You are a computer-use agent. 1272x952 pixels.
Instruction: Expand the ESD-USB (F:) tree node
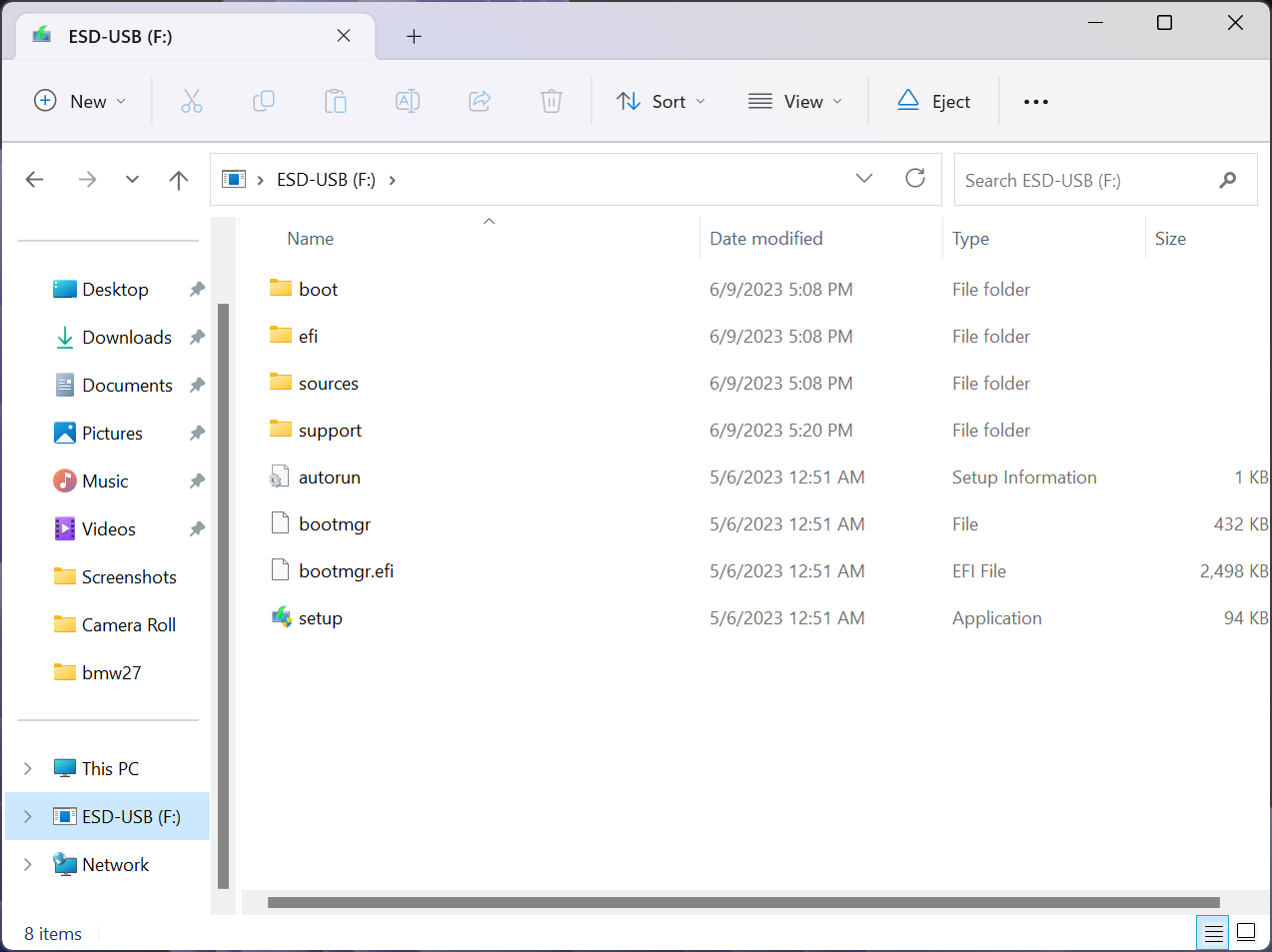(x=28, y=816)
